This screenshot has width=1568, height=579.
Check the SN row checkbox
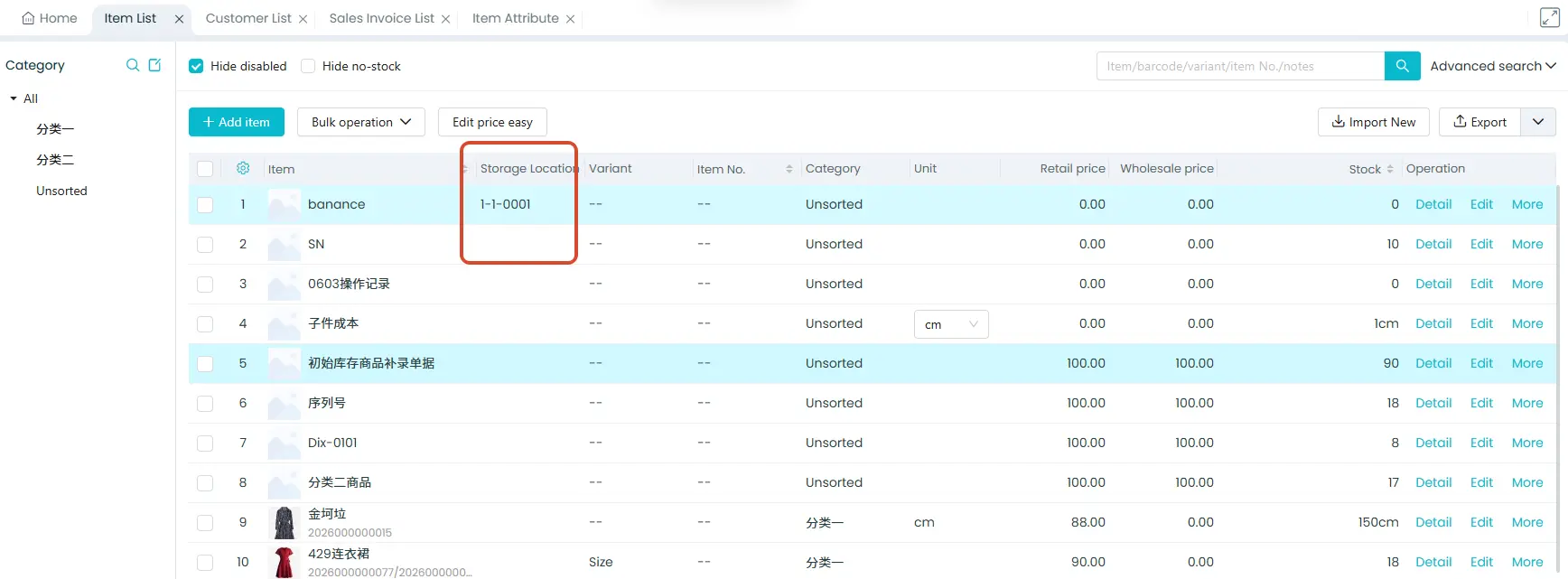click(205, 245)
